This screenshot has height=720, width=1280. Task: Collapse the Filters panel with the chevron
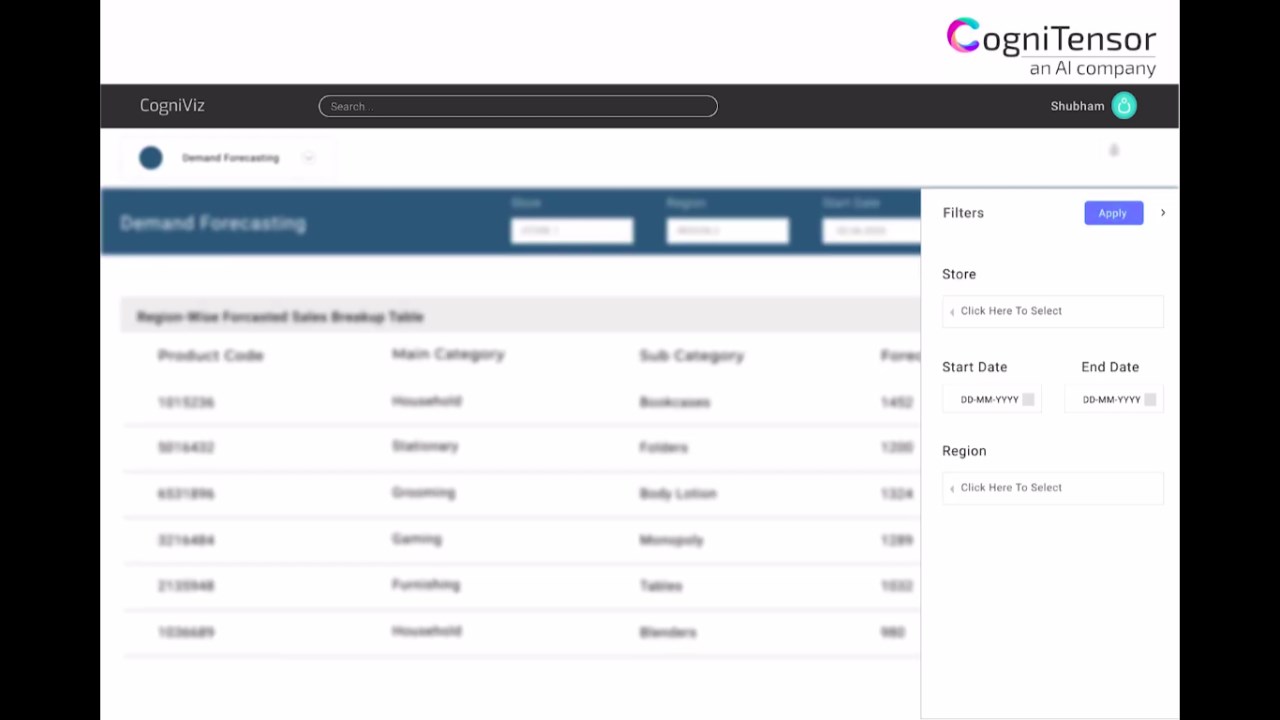[x=1162, y=213]
